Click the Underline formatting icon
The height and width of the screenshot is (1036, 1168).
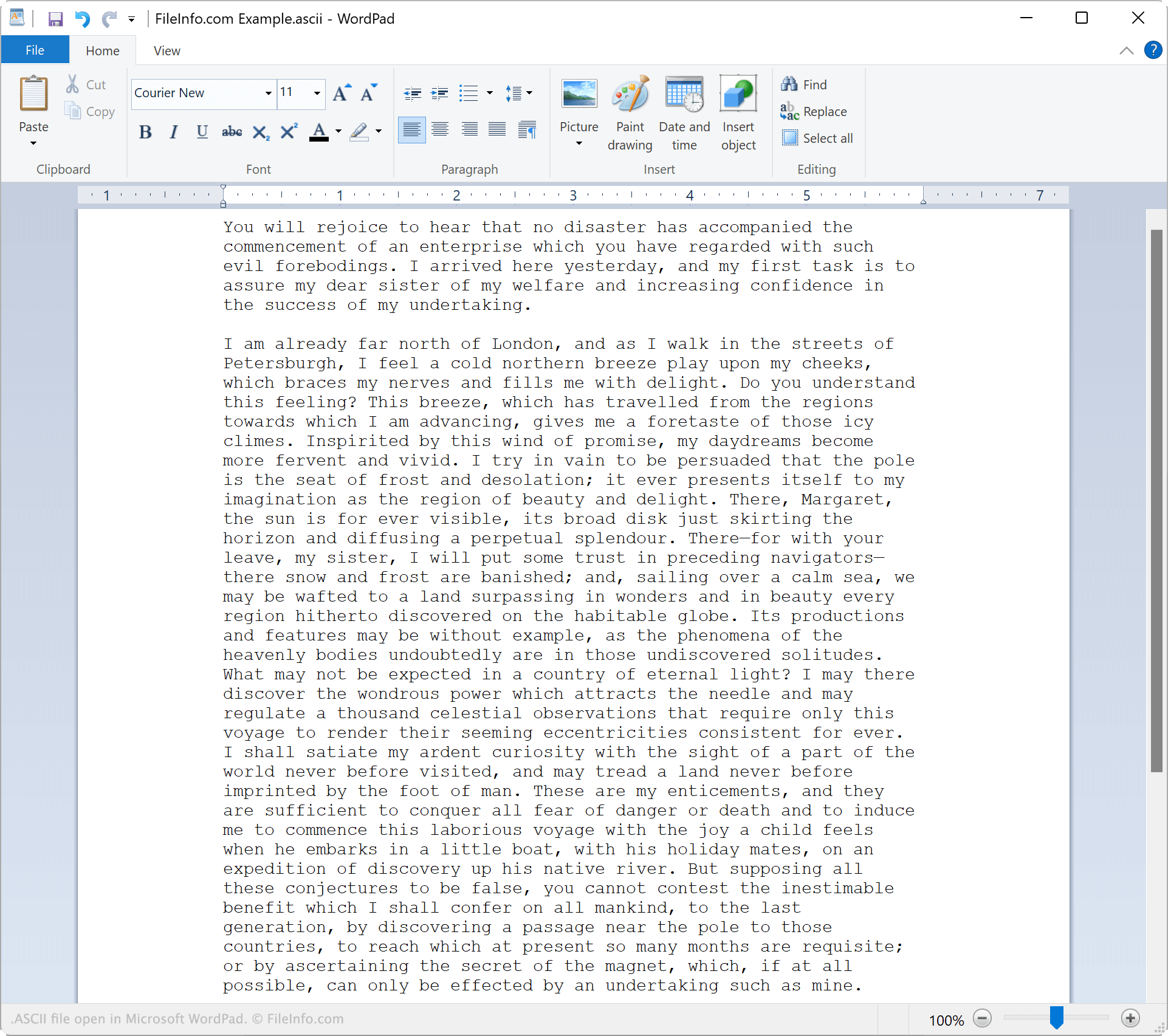[201, 131]
